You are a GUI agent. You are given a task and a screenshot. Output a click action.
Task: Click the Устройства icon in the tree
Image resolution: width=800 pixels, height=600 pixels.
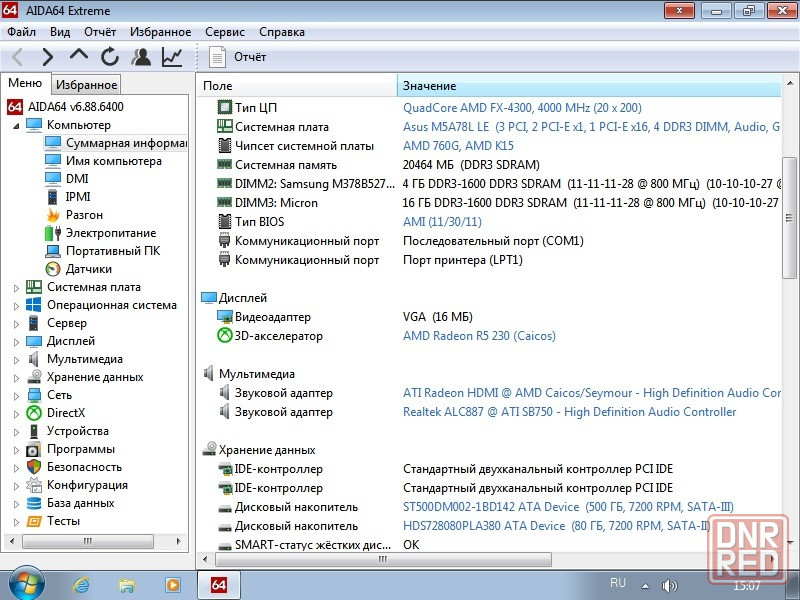click(x=34, y=431)
